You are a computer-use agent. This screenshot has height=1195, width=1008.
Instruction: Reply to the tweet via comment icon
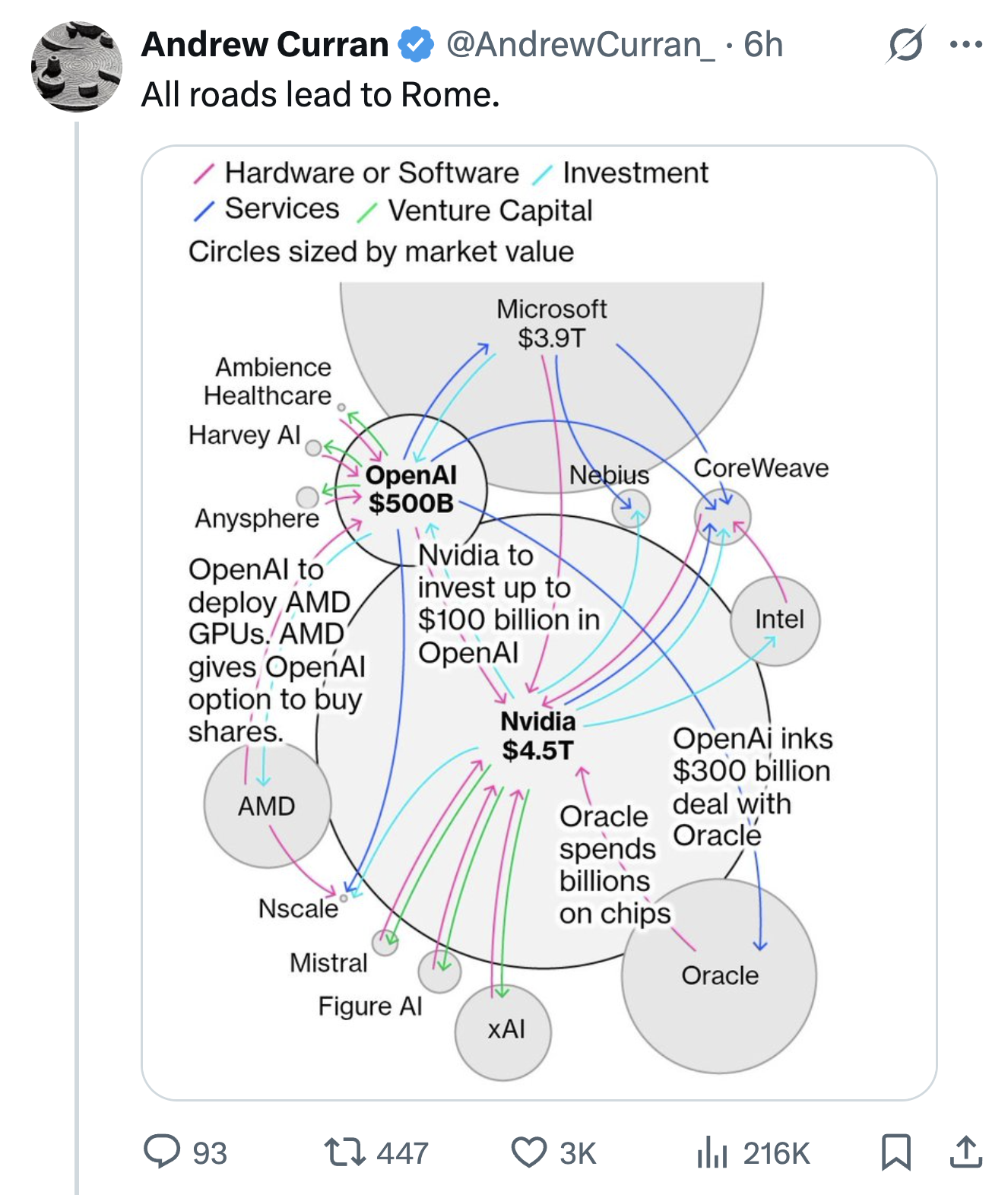click(162, 1151)
